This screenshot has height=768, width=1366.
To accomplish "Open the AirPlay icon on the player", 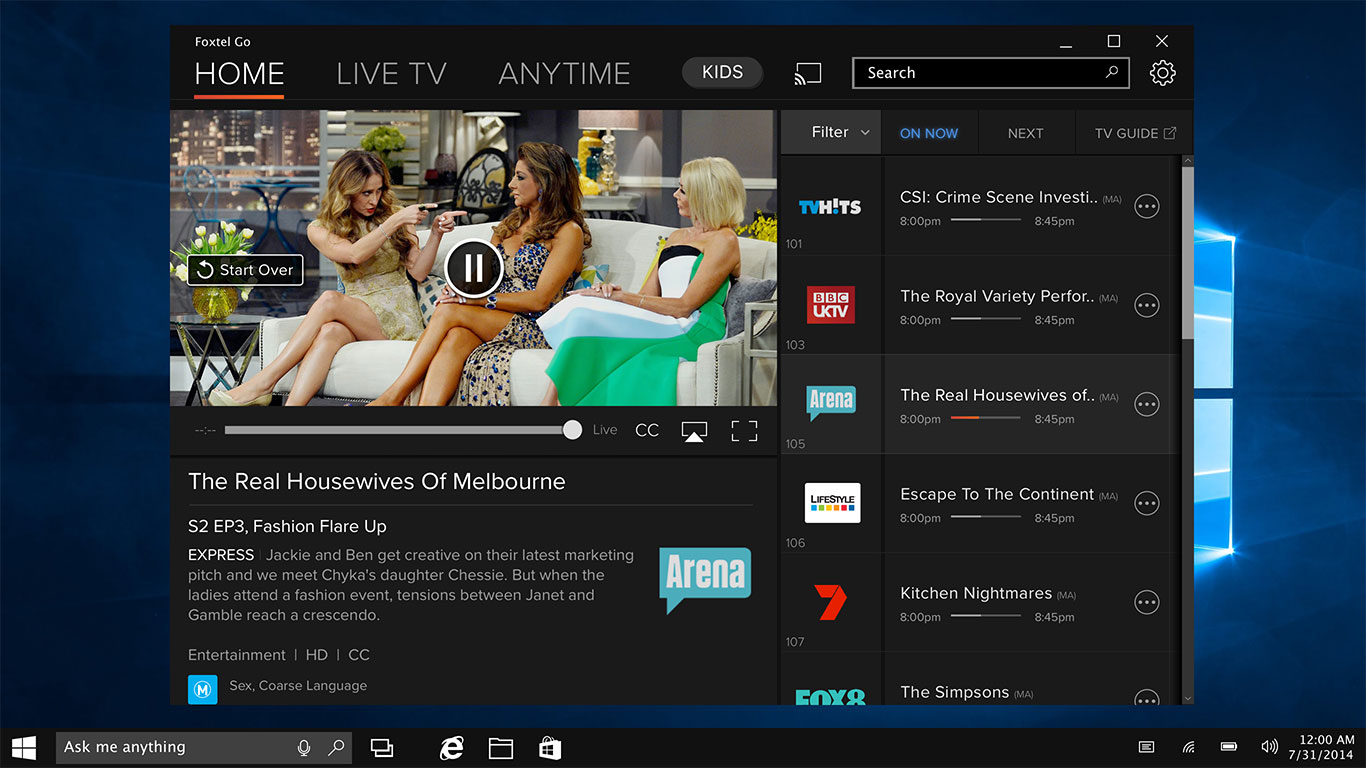I will click(694, 431).
